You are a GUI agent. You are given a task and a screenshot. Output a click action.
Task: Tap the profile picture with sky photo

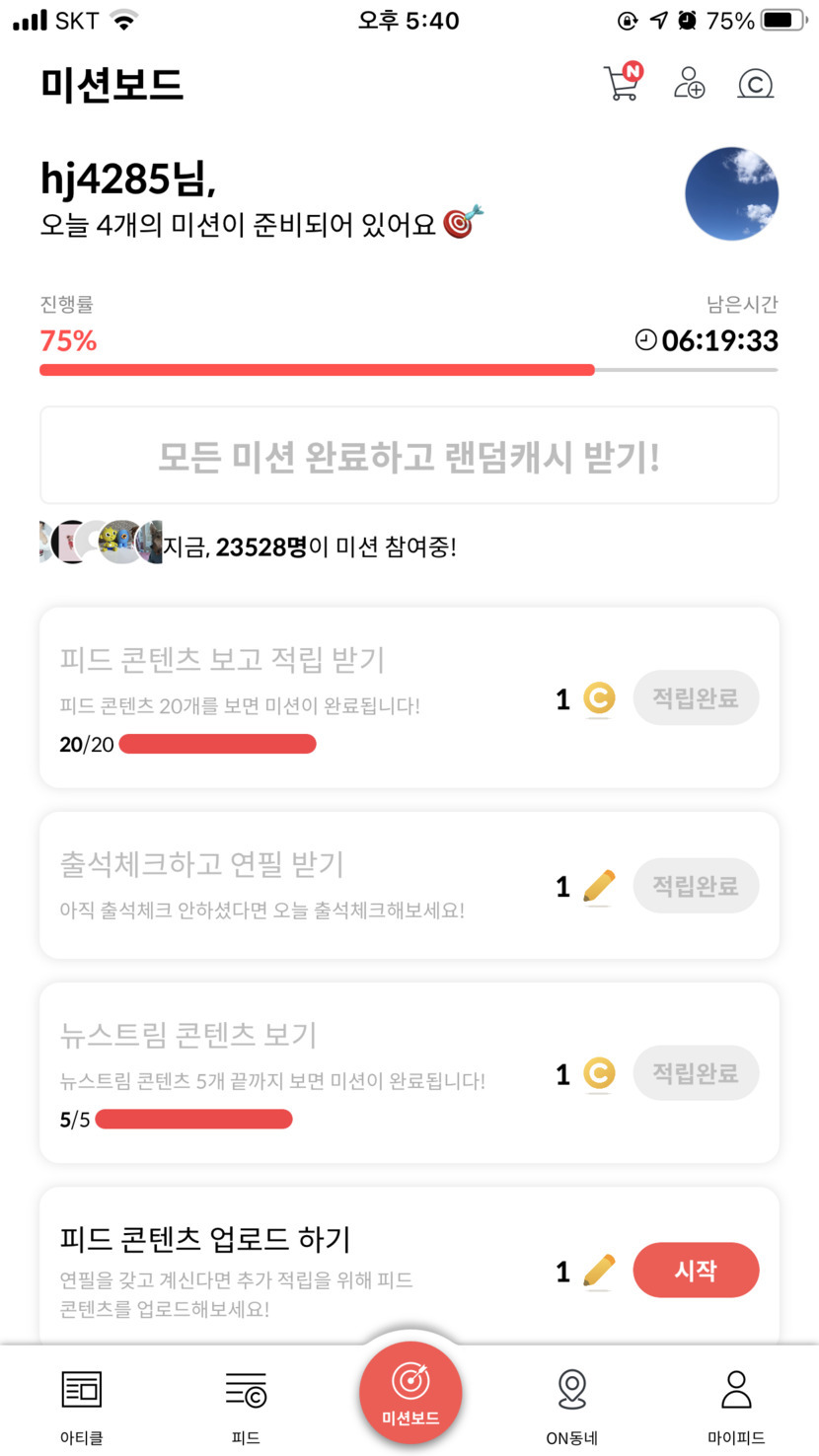[731, 194]
